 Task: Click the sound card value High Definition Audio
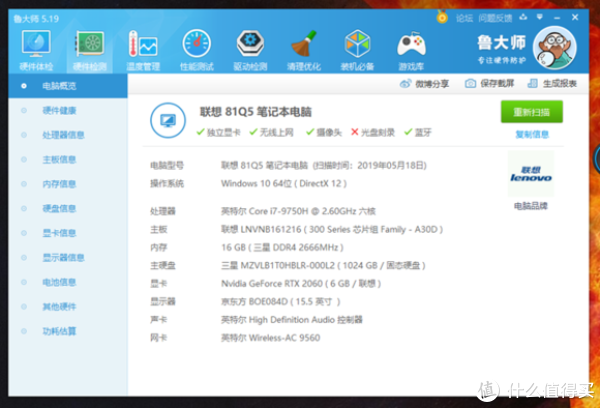pyautogui.click(x=292, y=320)
